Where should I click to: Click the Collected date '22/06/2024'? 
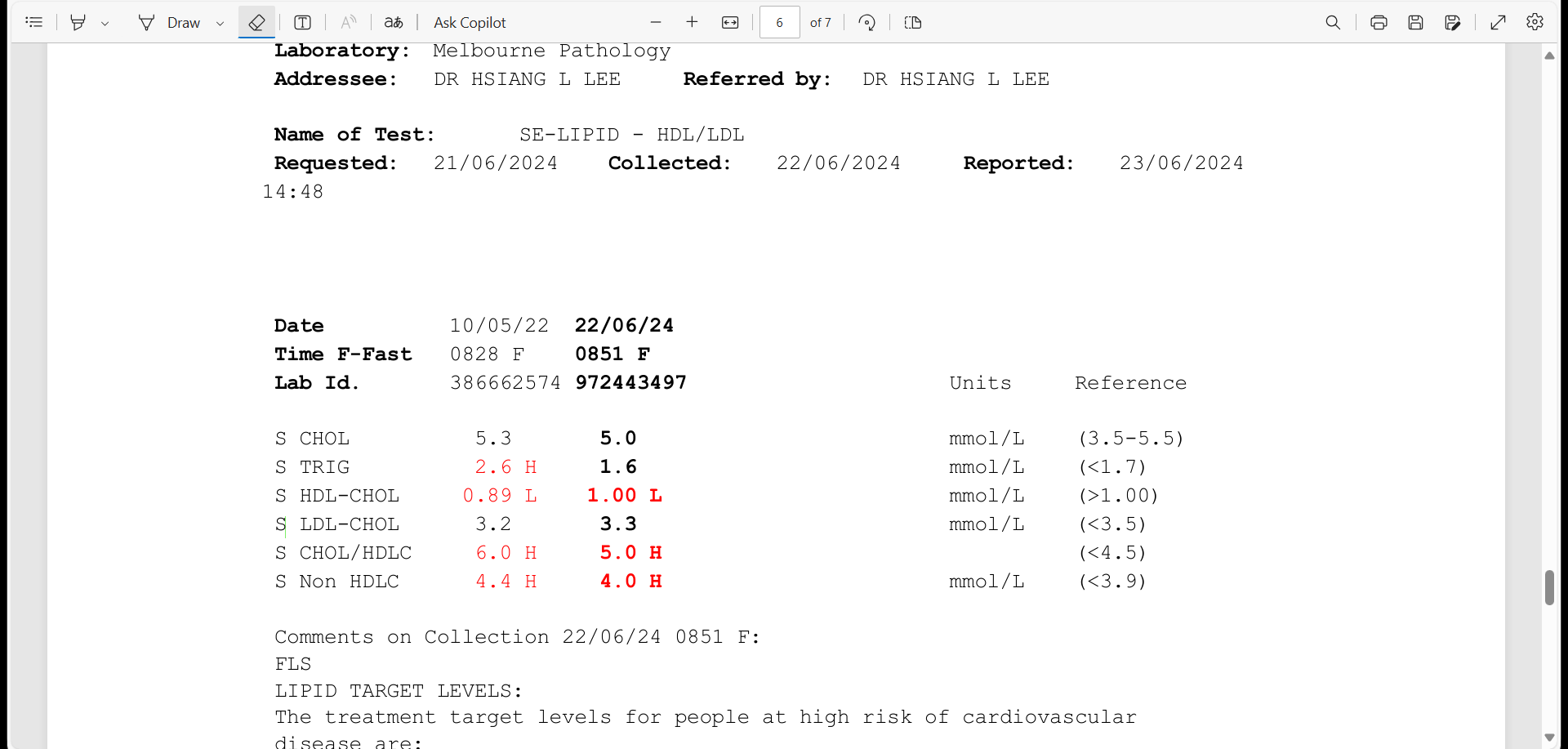(x=839, y=163)
